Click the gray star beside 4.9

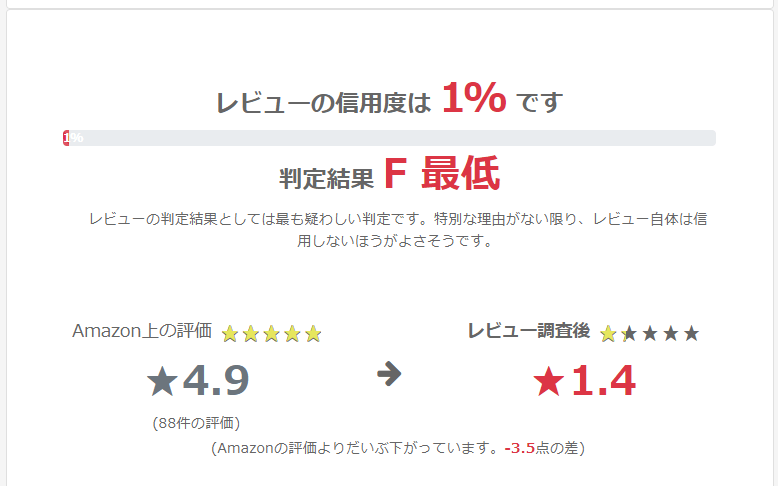[161, 381]
